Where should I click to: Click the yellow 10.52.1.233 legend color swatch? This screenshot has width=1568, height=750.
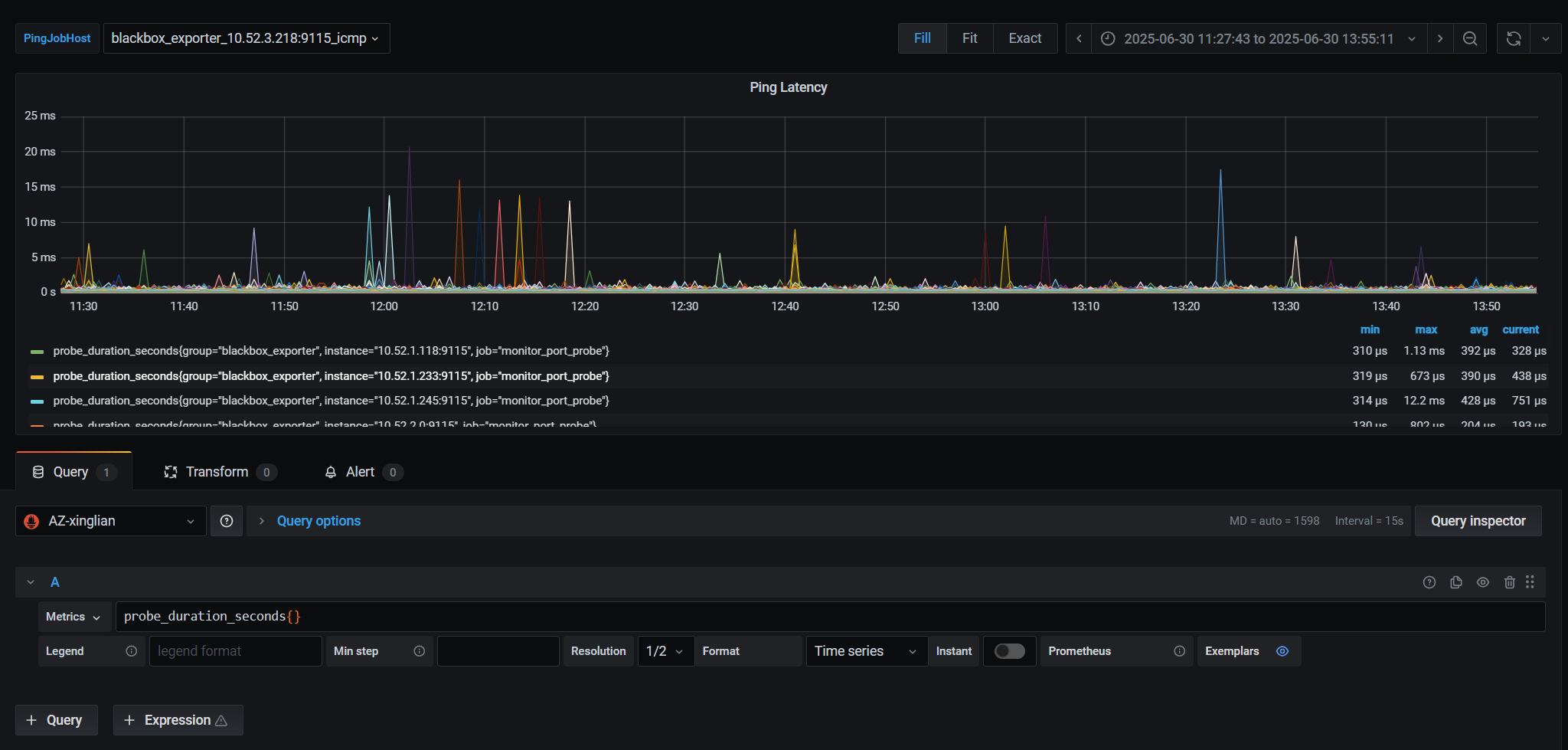[37, 377]
